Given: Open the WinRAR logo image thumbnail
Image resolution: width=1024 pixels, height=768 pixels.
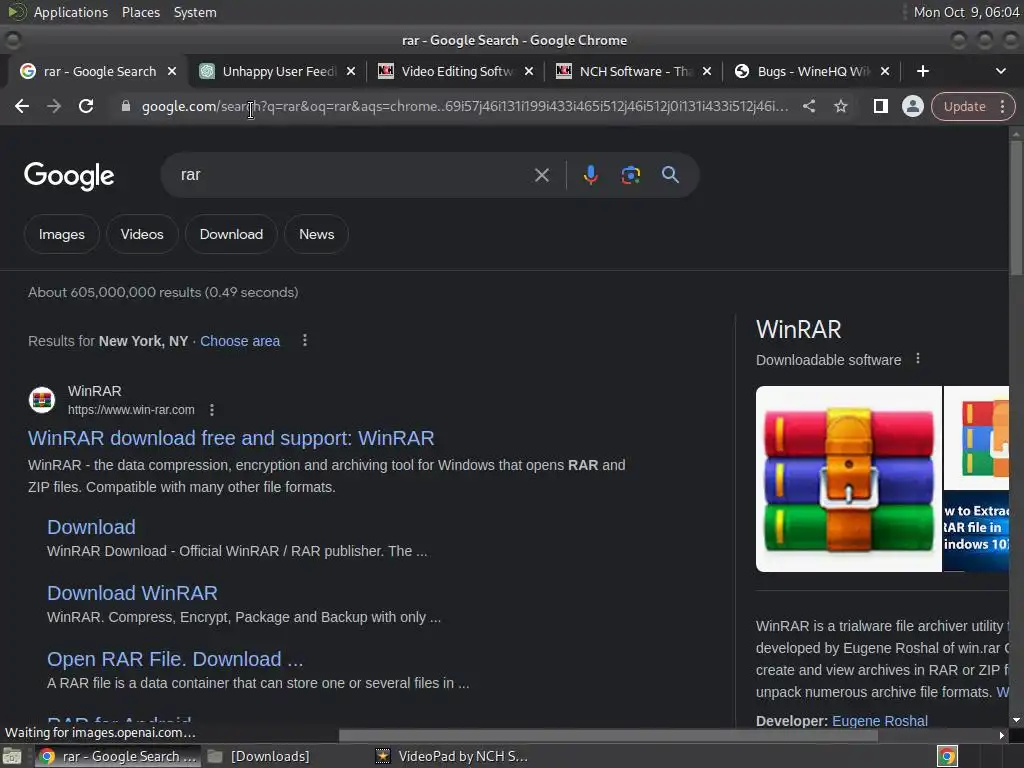Looking at the screenshot, I should 848,479.
